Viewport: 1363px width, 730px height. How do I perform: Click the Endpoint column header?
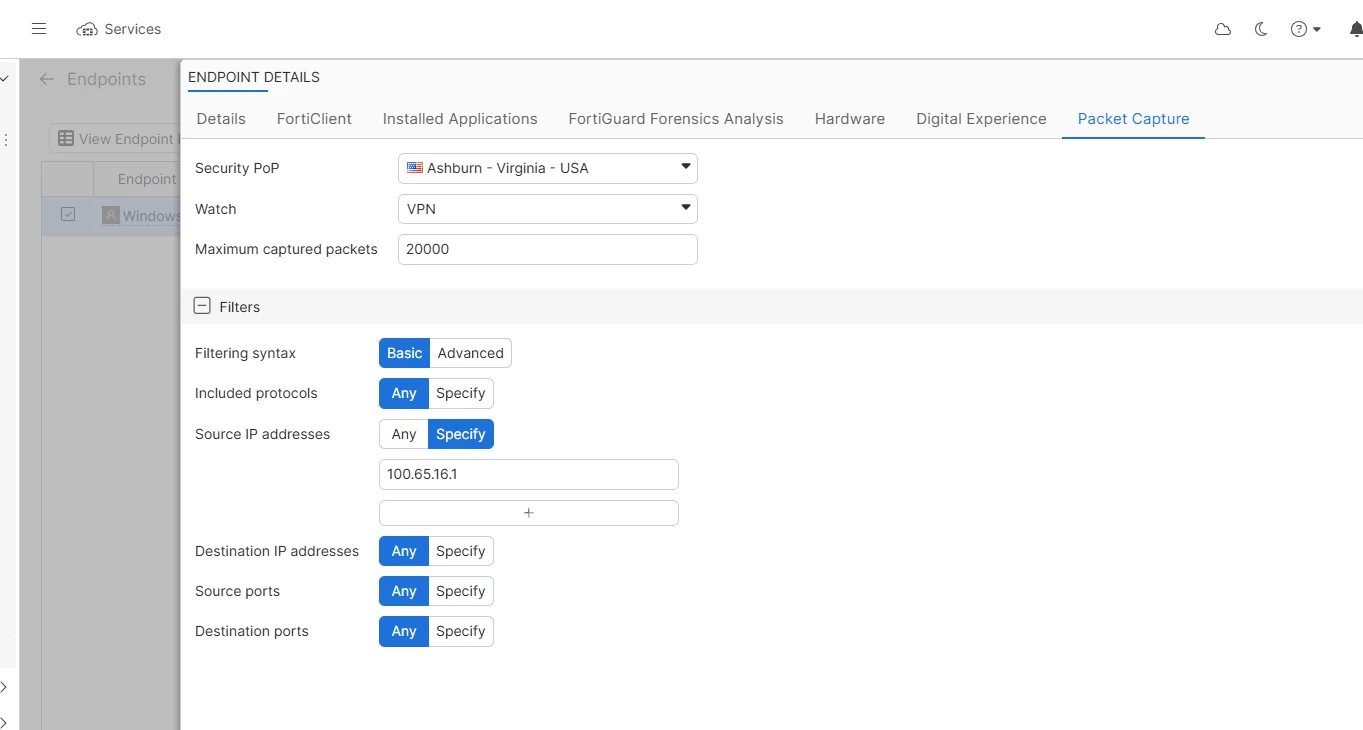137,179
